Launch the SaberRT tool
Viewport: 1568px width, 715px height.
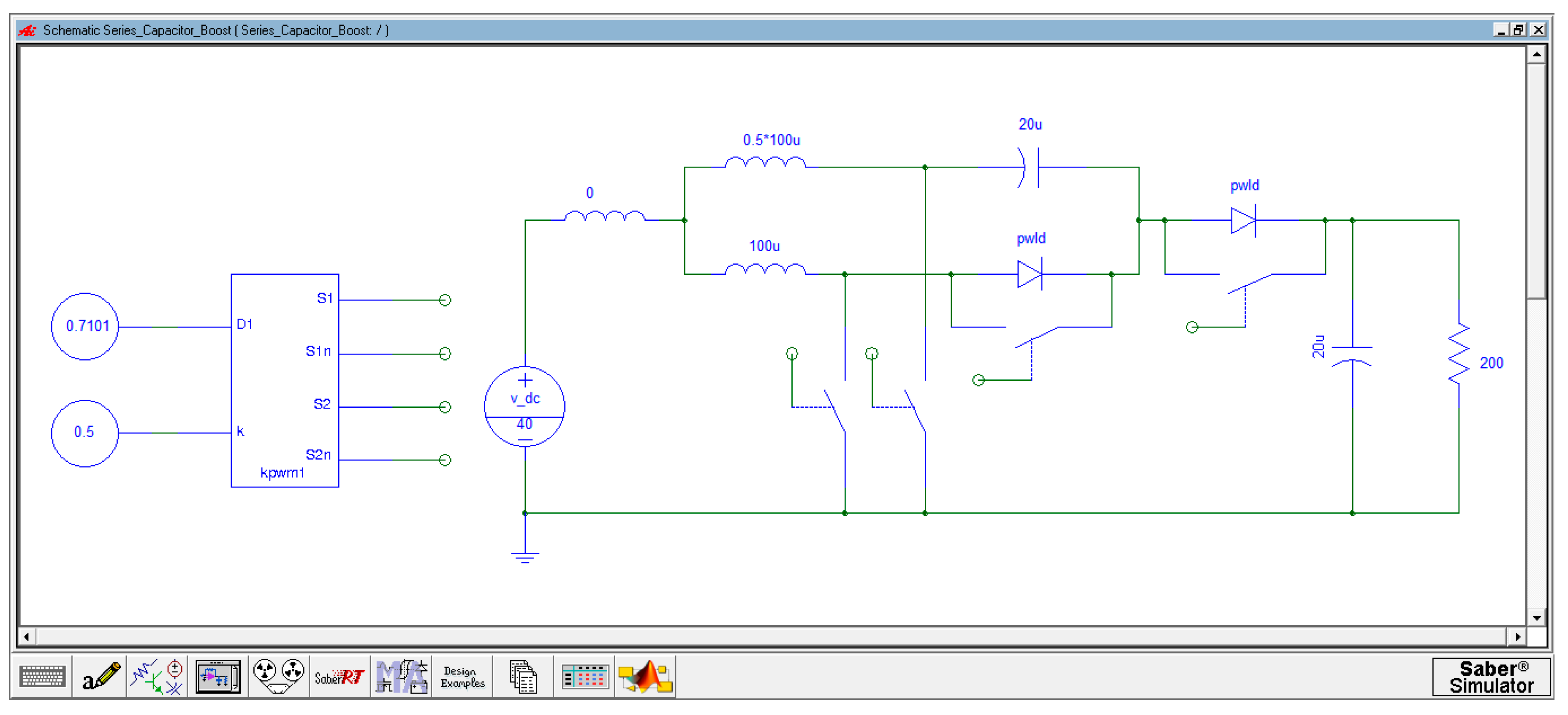[x=339, y=677]
